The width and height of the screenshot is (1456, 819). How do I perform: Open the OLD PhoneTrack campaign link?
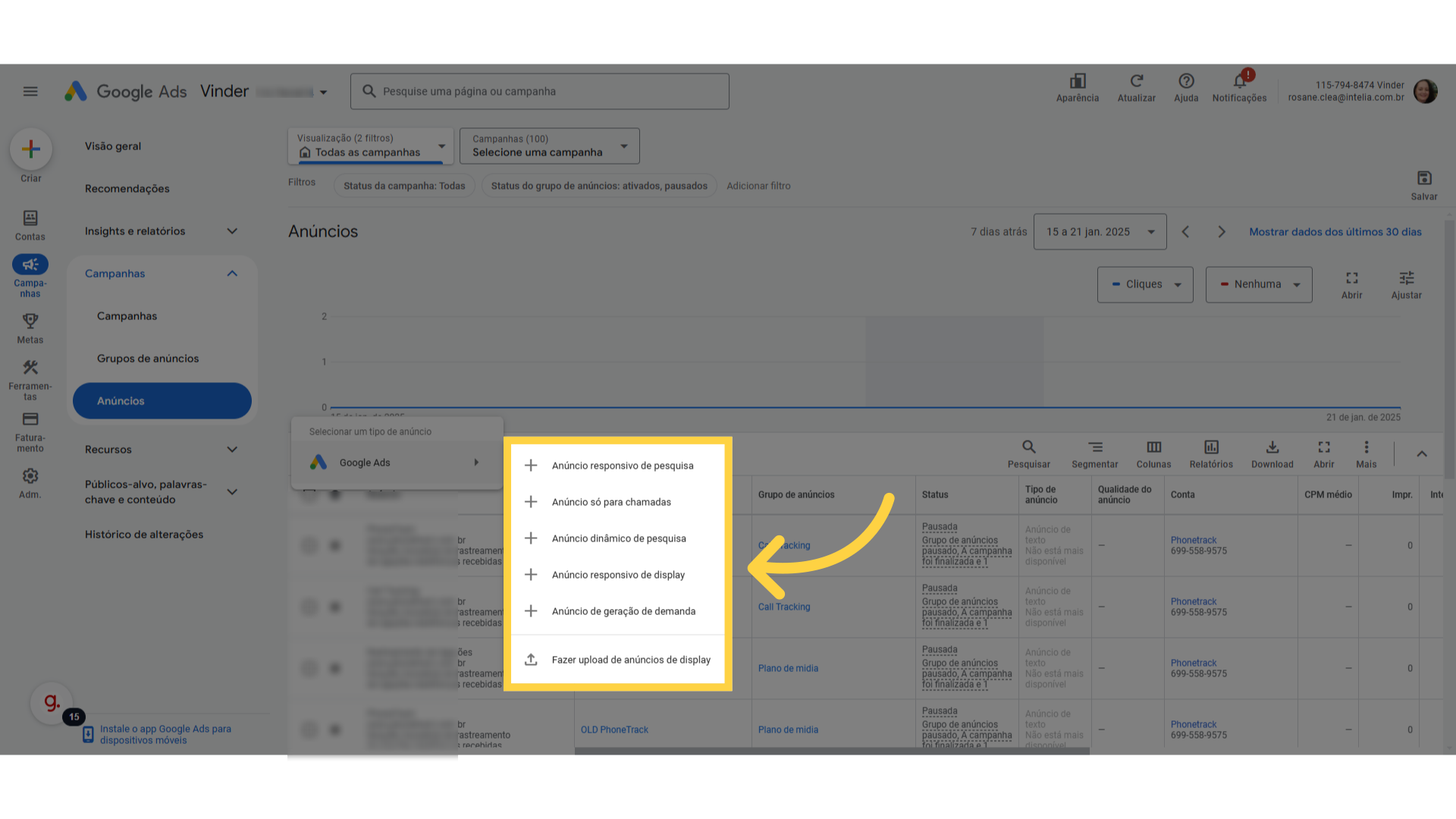614,730
